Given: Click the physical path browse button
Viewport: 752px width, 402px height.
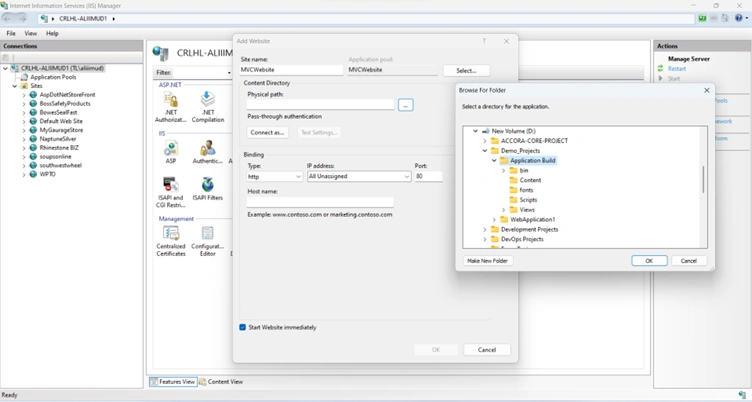Looking at the screenshot, I should pyautogui.click(x=406, y=105).
